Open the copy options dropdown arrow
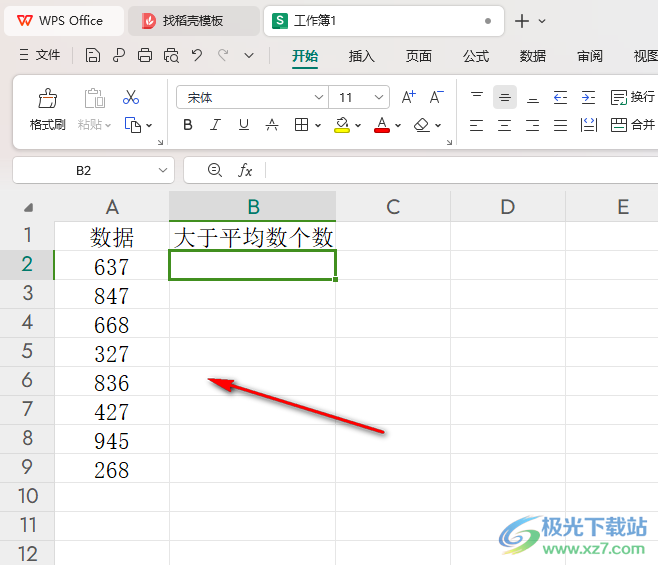Viewport: 658px width, 565px height. point(149,125)
